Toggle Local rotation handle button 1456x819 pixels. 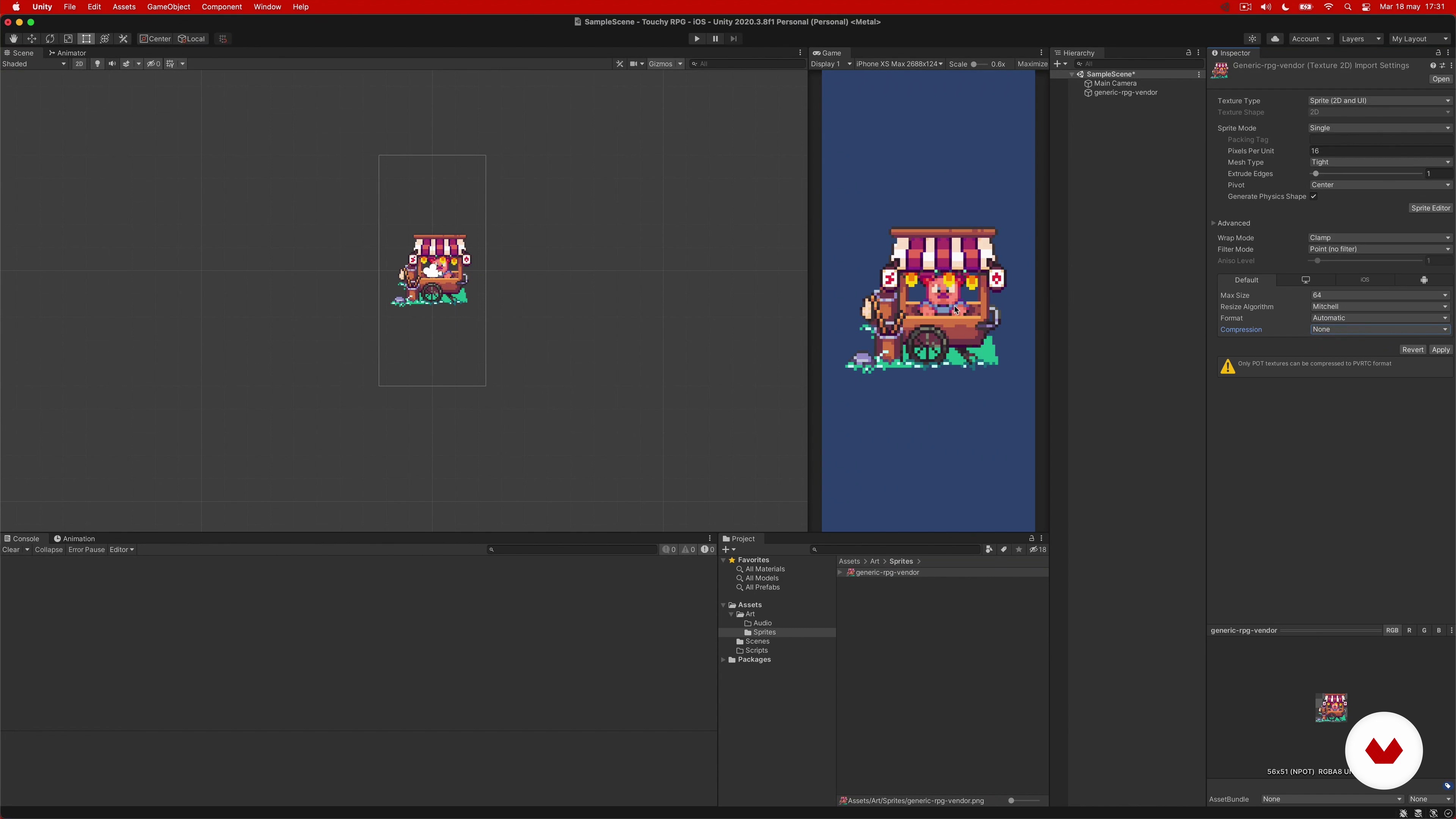click(191, 38)
